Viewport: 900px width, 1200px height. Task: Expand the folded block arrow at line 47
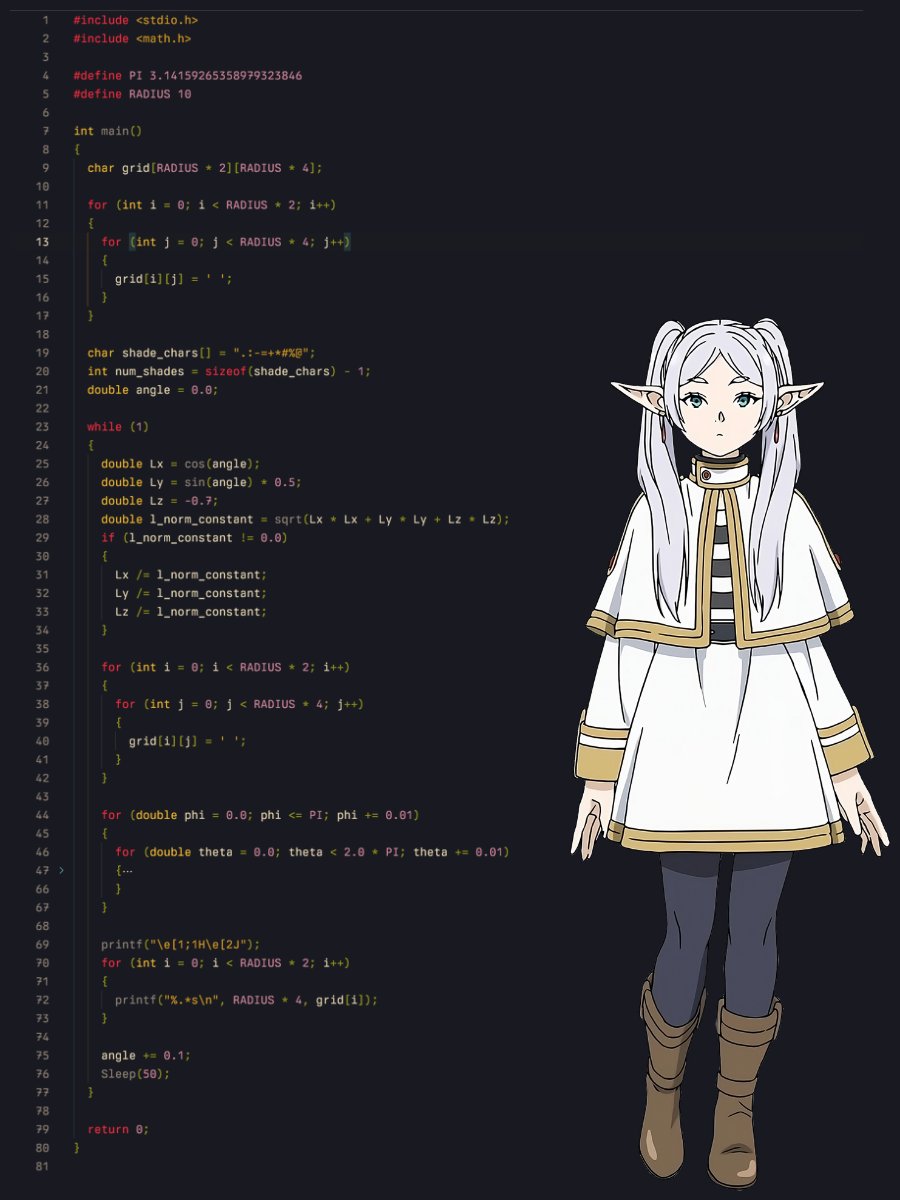61,871
